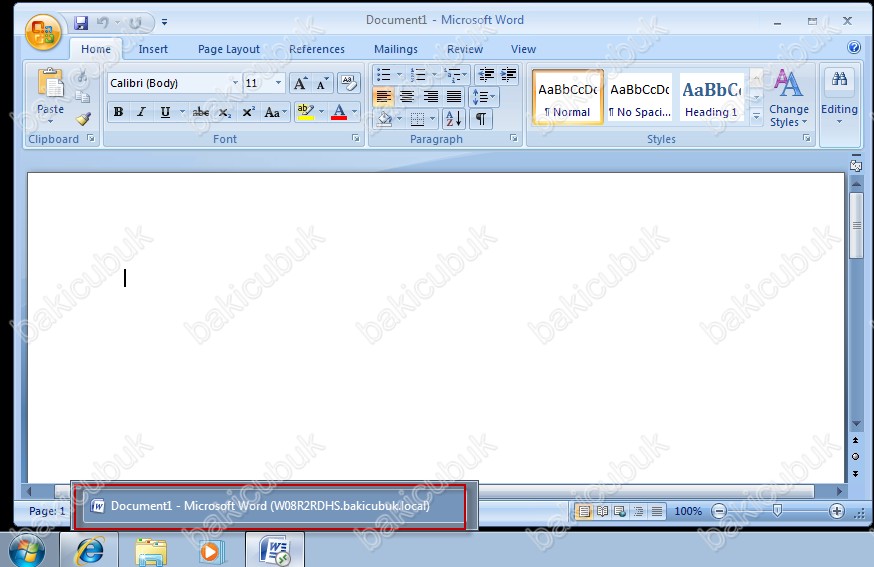Open the Editing group menu
Viewport: 874px width, 567px height.
[839, 98]
